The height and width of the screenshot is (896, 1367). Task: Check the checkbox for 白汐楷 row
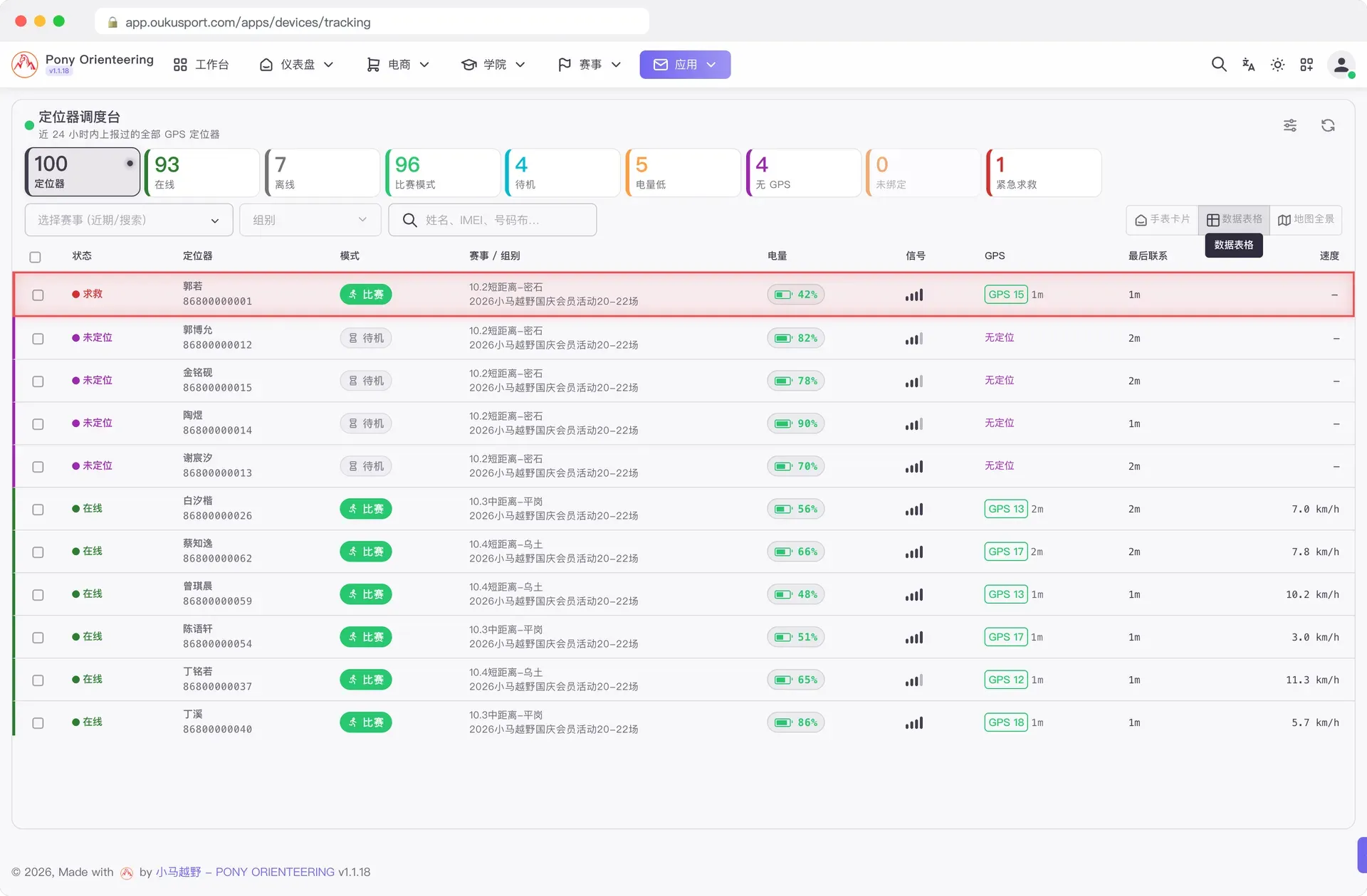pyautogui.click(x=38, y=510)
